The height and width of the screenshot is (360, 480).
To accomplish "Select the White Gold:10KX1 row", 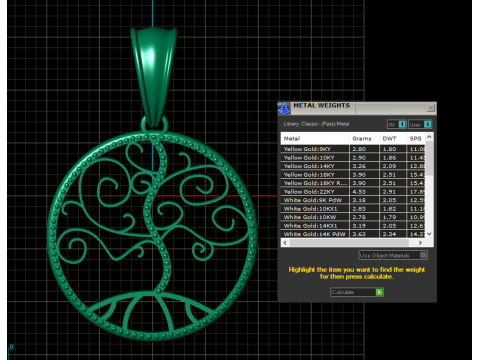I will coord(353,209).
